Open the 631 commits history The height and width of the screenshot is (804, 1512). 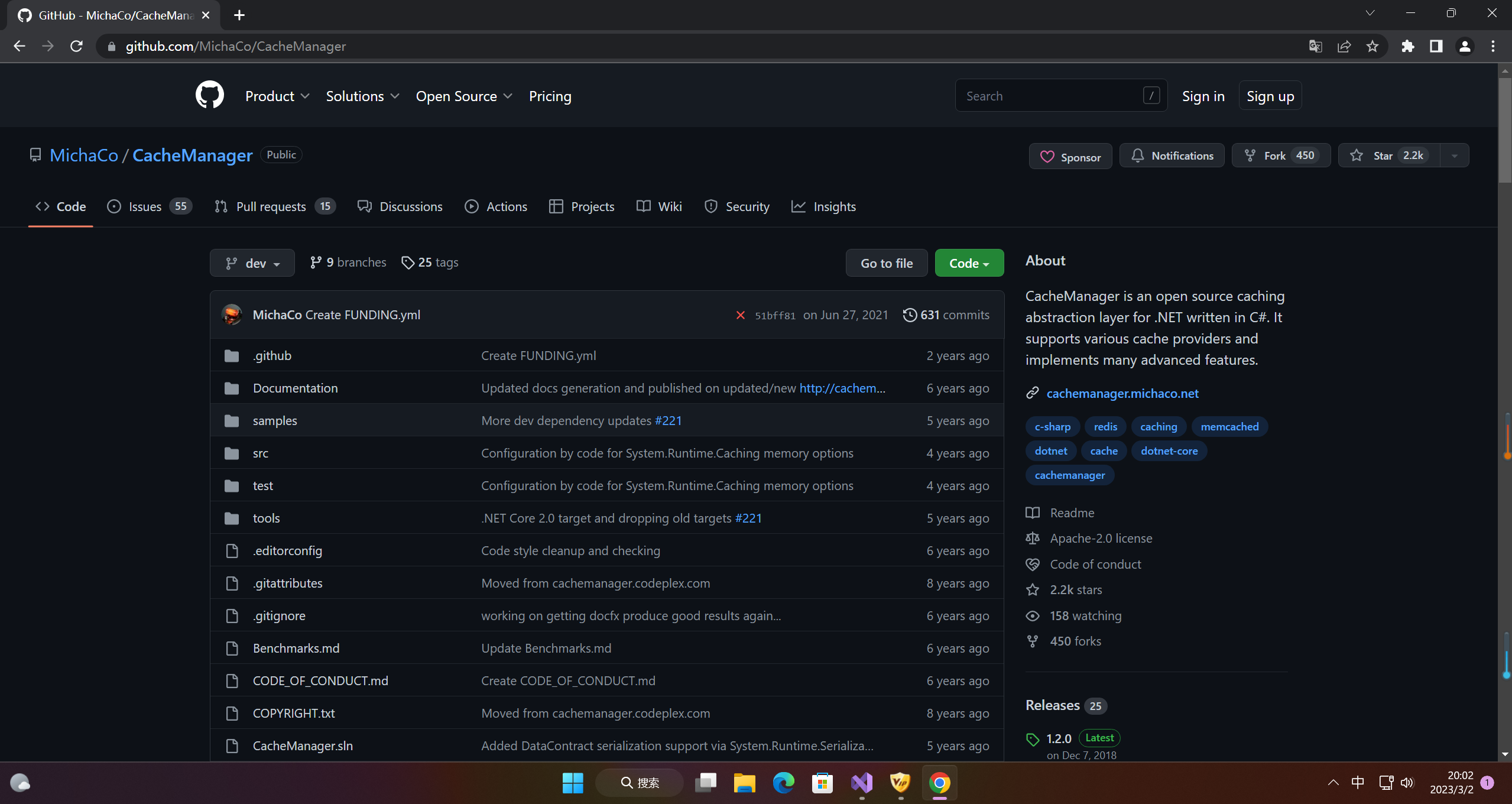(946, 315)
